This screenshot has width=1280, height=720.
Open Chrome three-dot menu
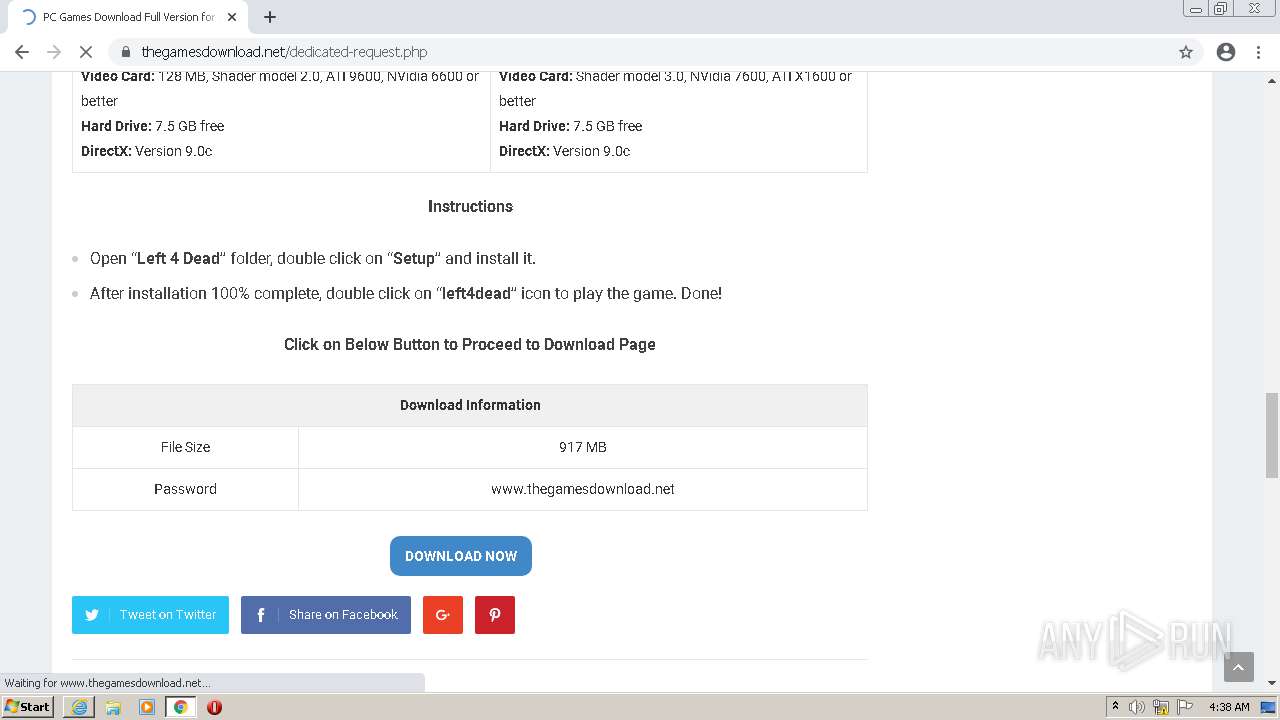(x=1258, y=52)
